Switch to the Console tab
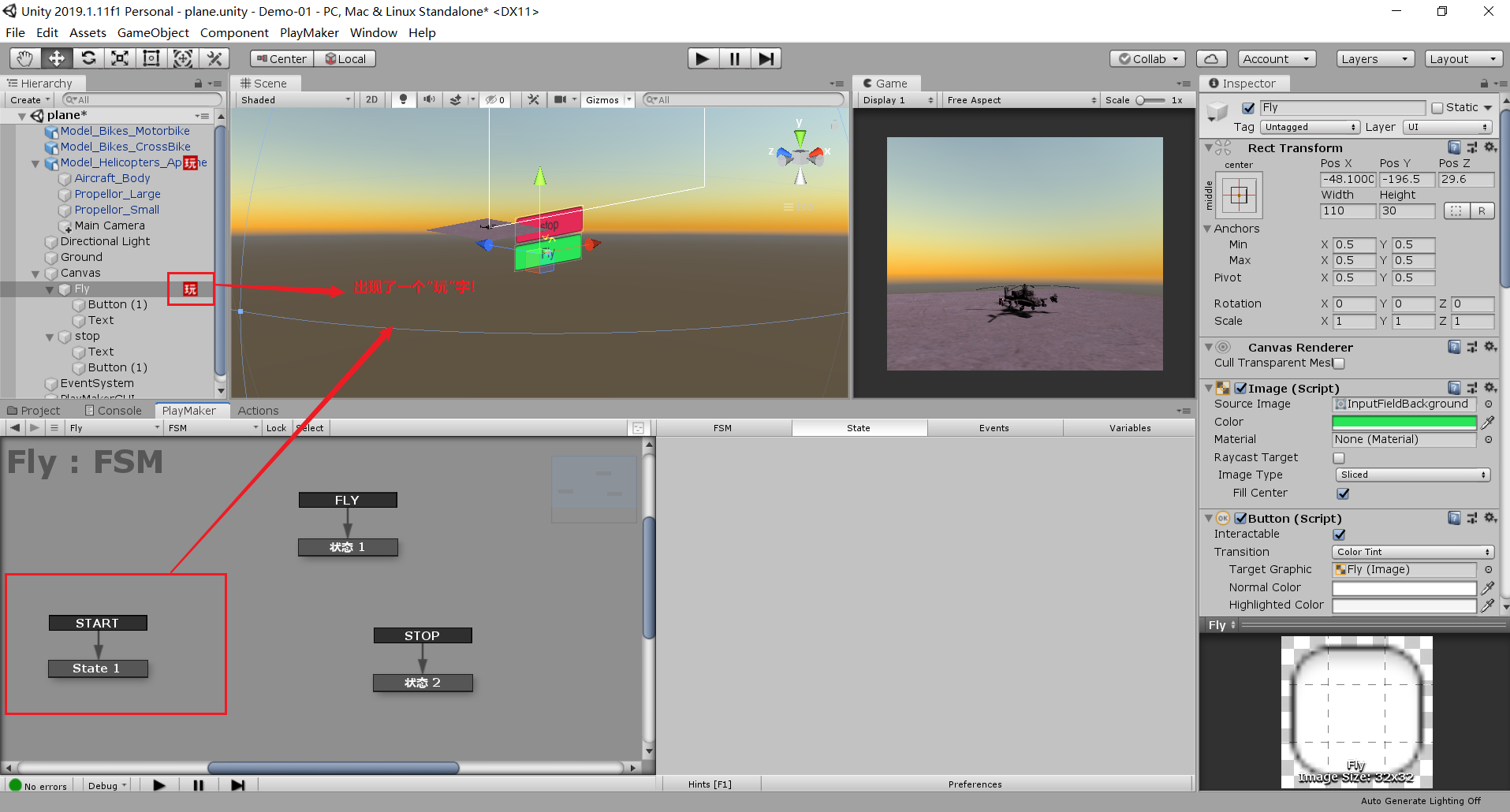The height and width of the screenshot is (812, 1510). [x=114, y=410]
